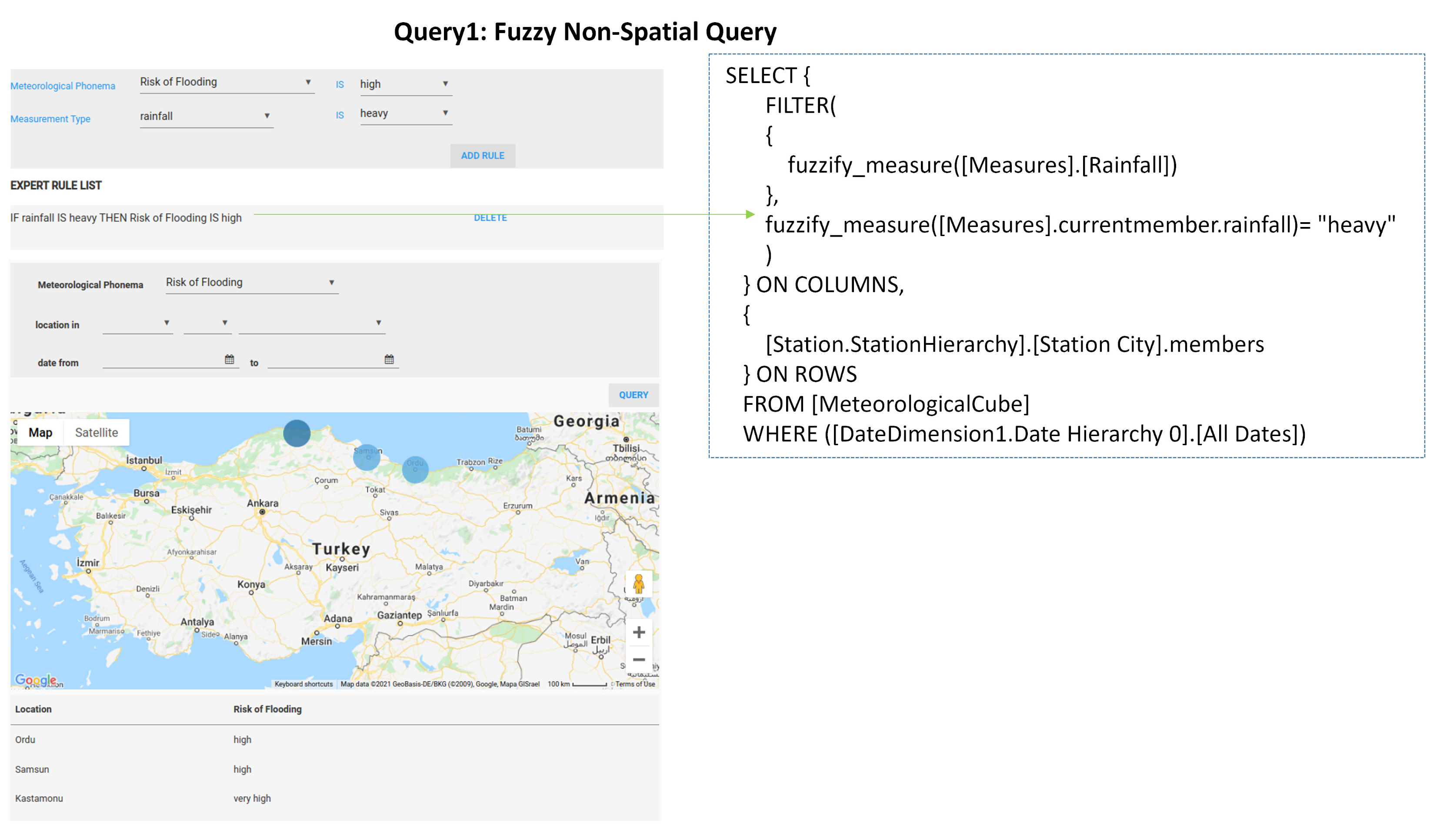Zoom out on the map
This screenshot has width=1447, height=840.
(639, 660)
